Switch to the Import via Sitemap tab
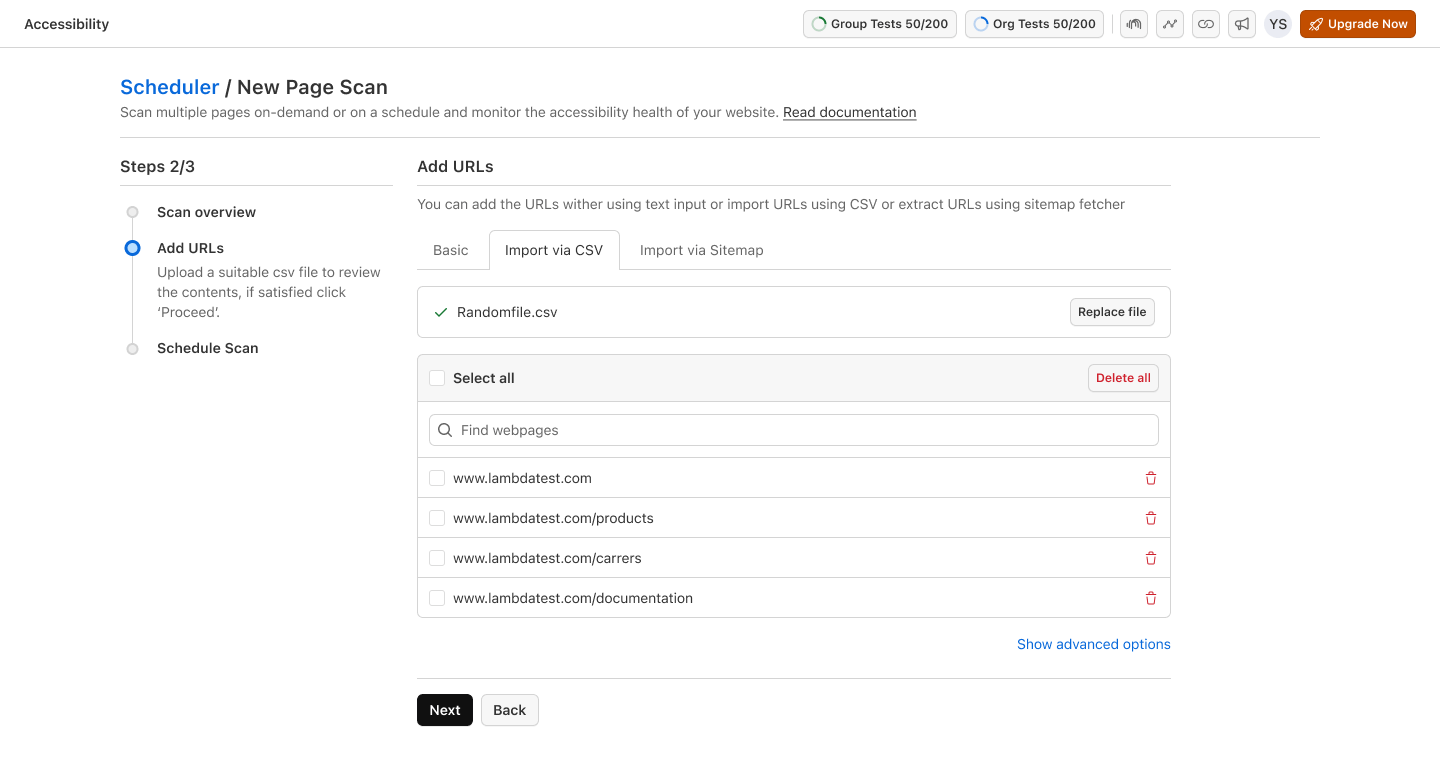 click(701, 250)
